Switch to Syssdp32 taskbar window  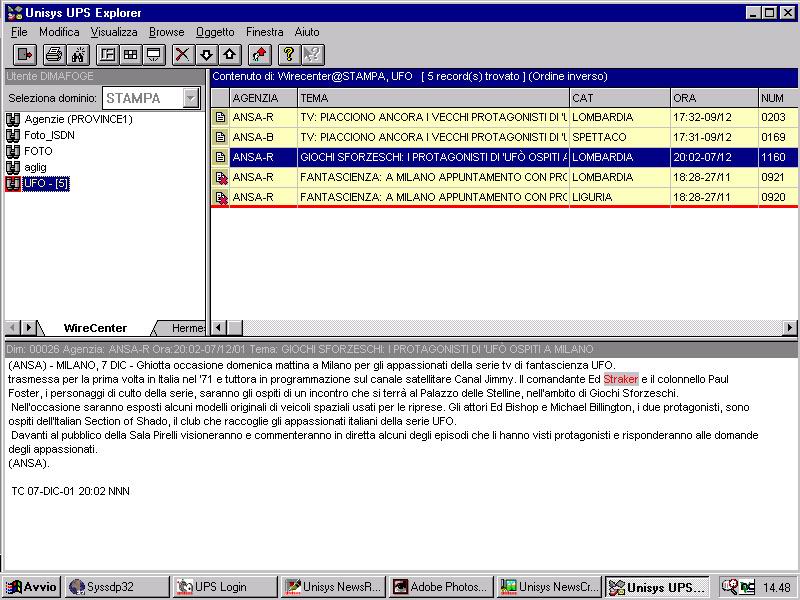(116, 587)
